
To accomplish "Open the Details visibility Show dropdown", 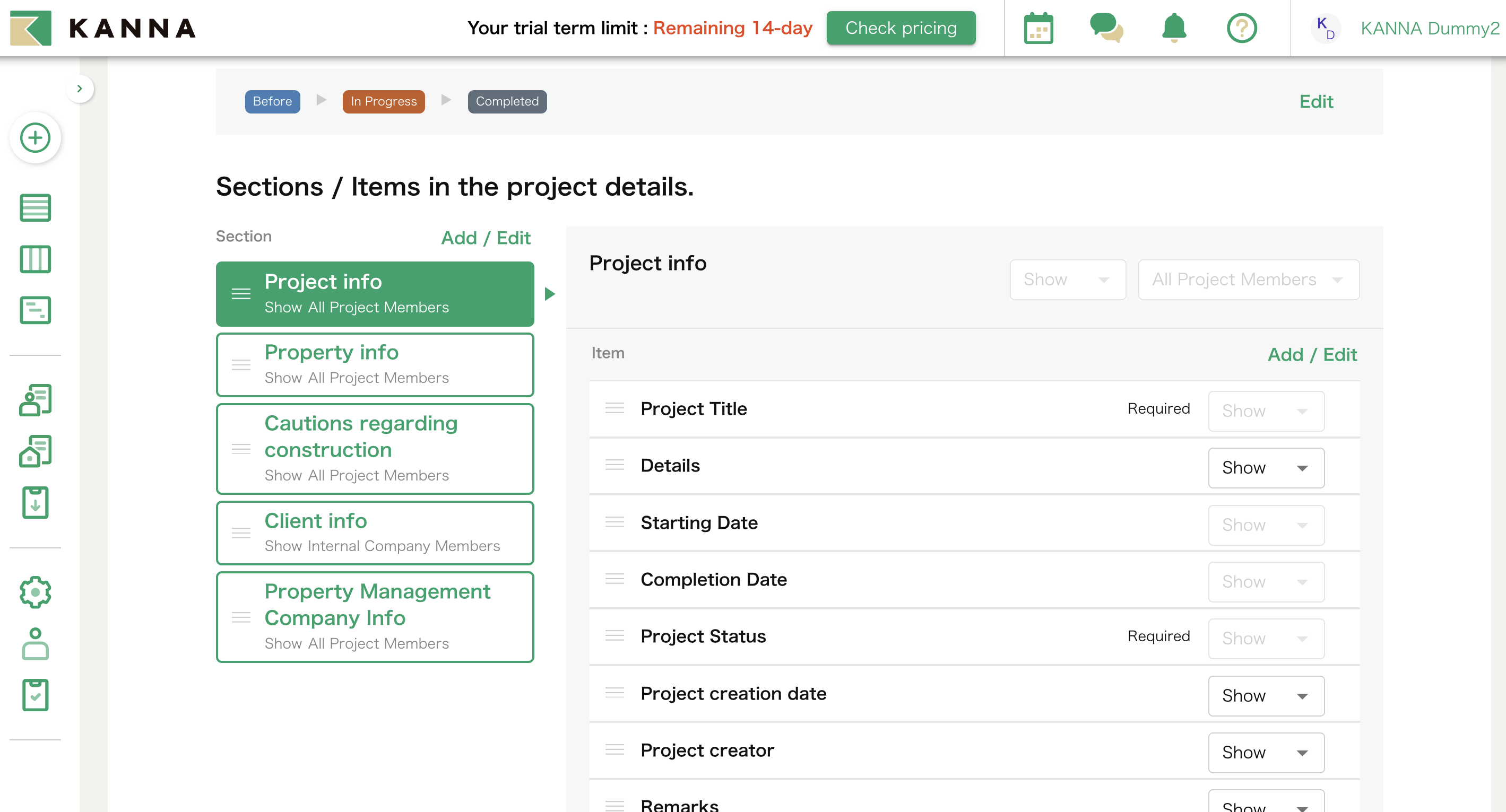I will click(1266, 467).
